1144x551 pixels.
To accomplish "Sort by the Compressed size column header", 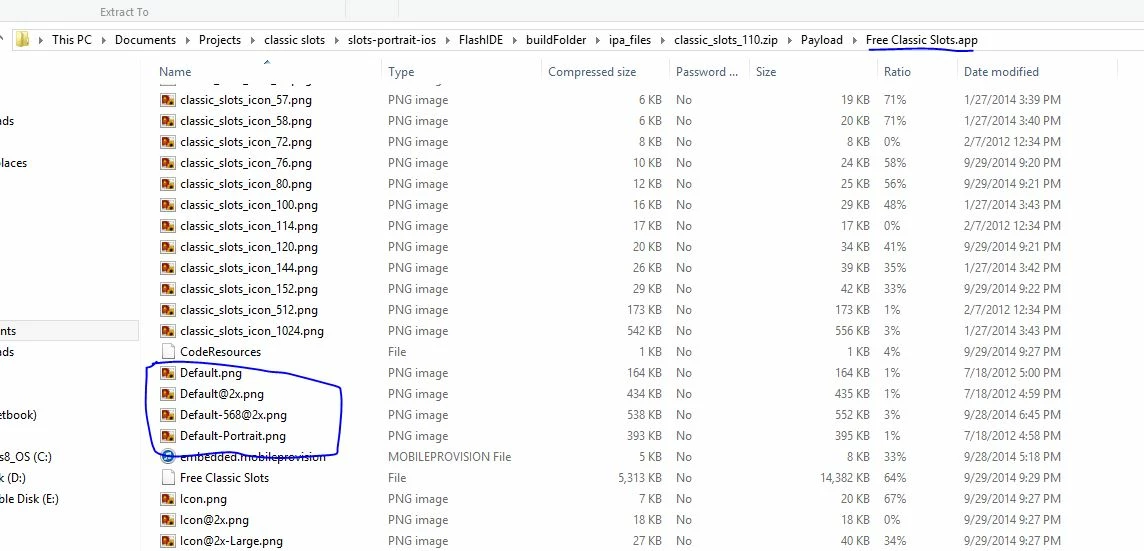I will (x=592, y=72).
